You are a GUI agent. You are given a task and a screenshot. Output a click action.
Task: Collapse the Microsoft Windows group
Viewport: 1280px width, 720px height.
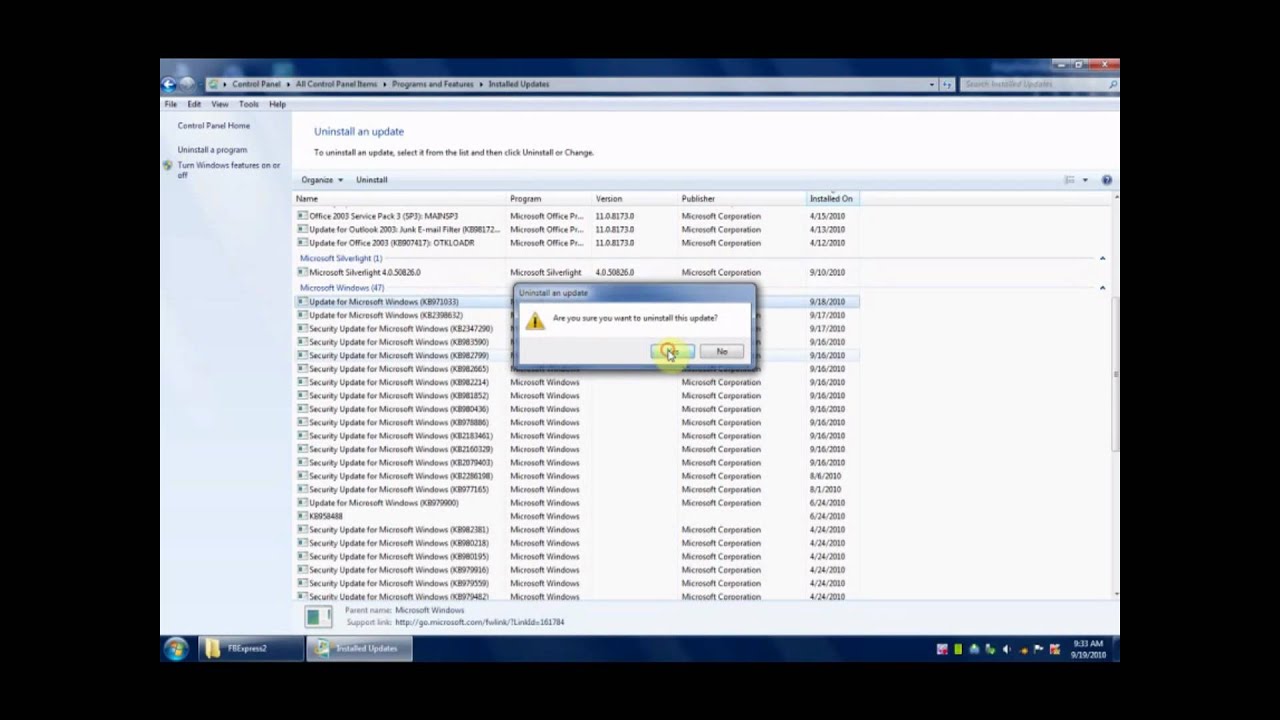pyautogui.click(x=1102, y=288)
